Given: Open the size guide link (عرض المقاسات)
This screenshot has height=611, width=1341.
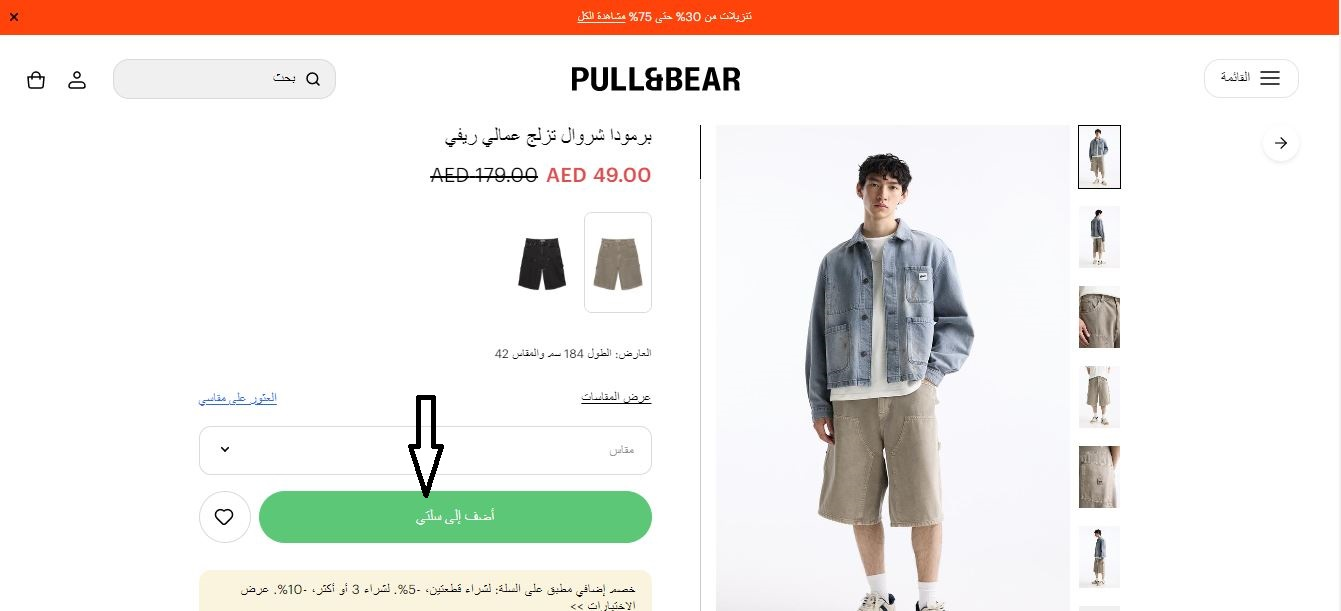Looking at the screenshot, I should click(x=616, y=398).
